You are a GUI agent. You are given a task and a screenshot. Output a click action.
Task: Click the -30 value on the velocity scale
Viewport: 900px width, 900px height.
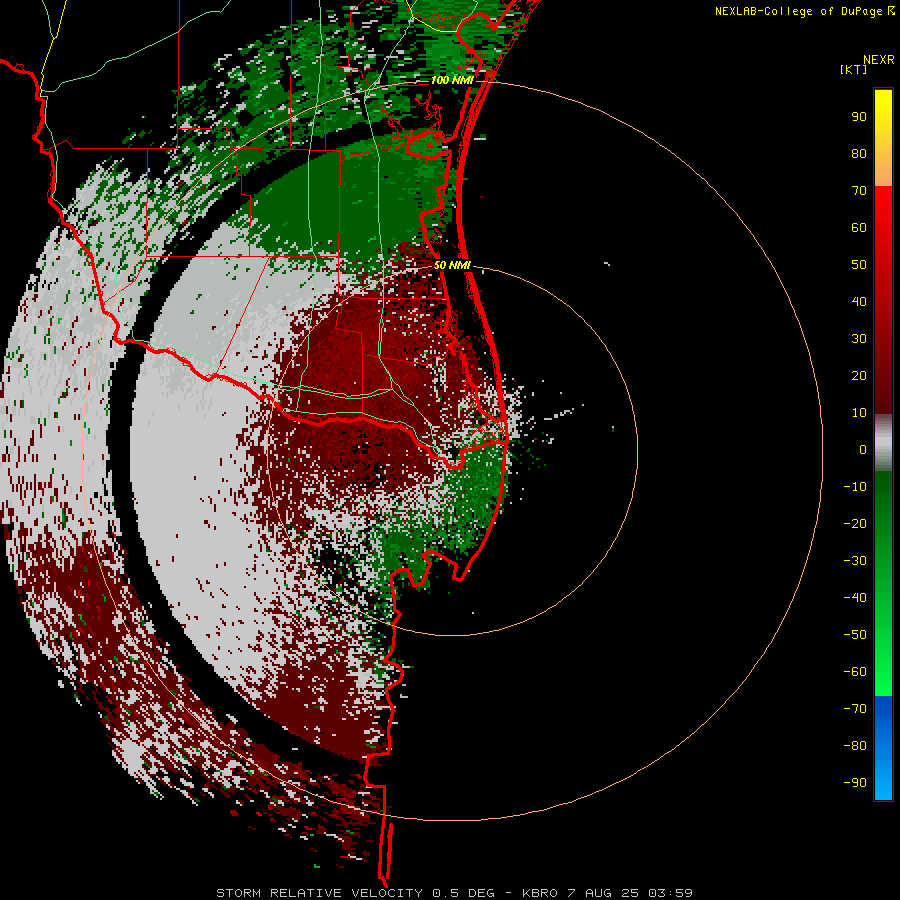click(x=855, y=561)
